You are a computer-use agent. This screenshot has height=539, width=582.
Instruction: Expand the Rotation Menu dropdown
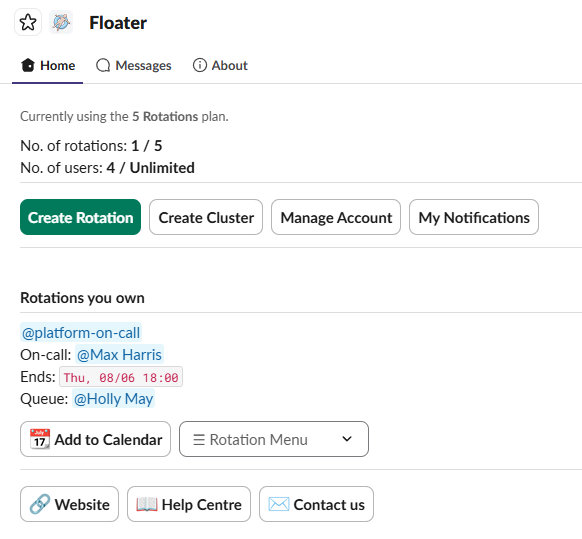[274, 439]
